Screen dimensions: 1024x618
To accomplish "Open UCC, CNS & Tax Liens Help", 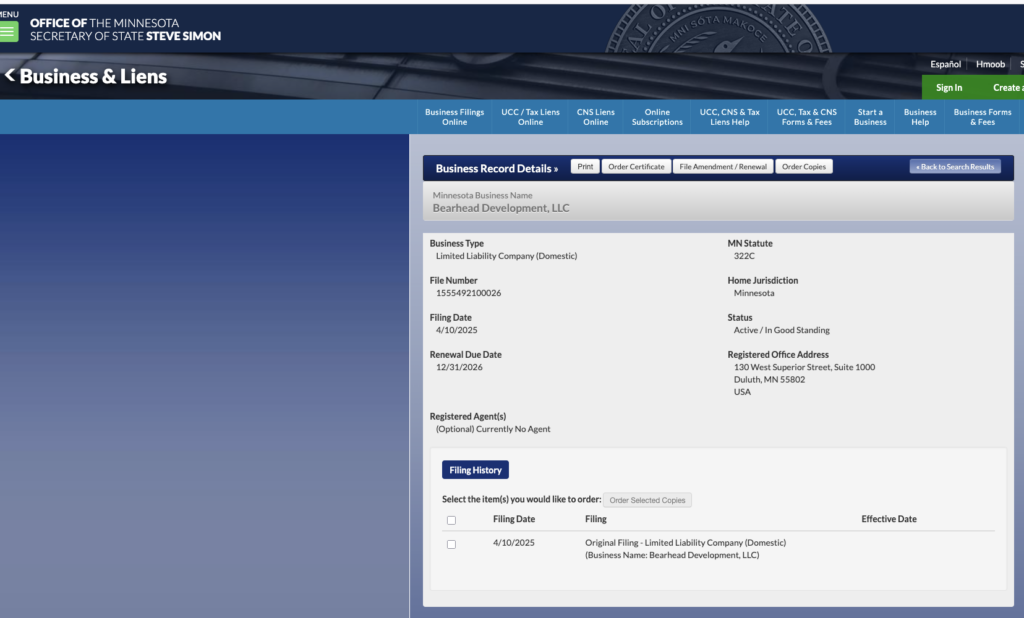I will (729, 117).
